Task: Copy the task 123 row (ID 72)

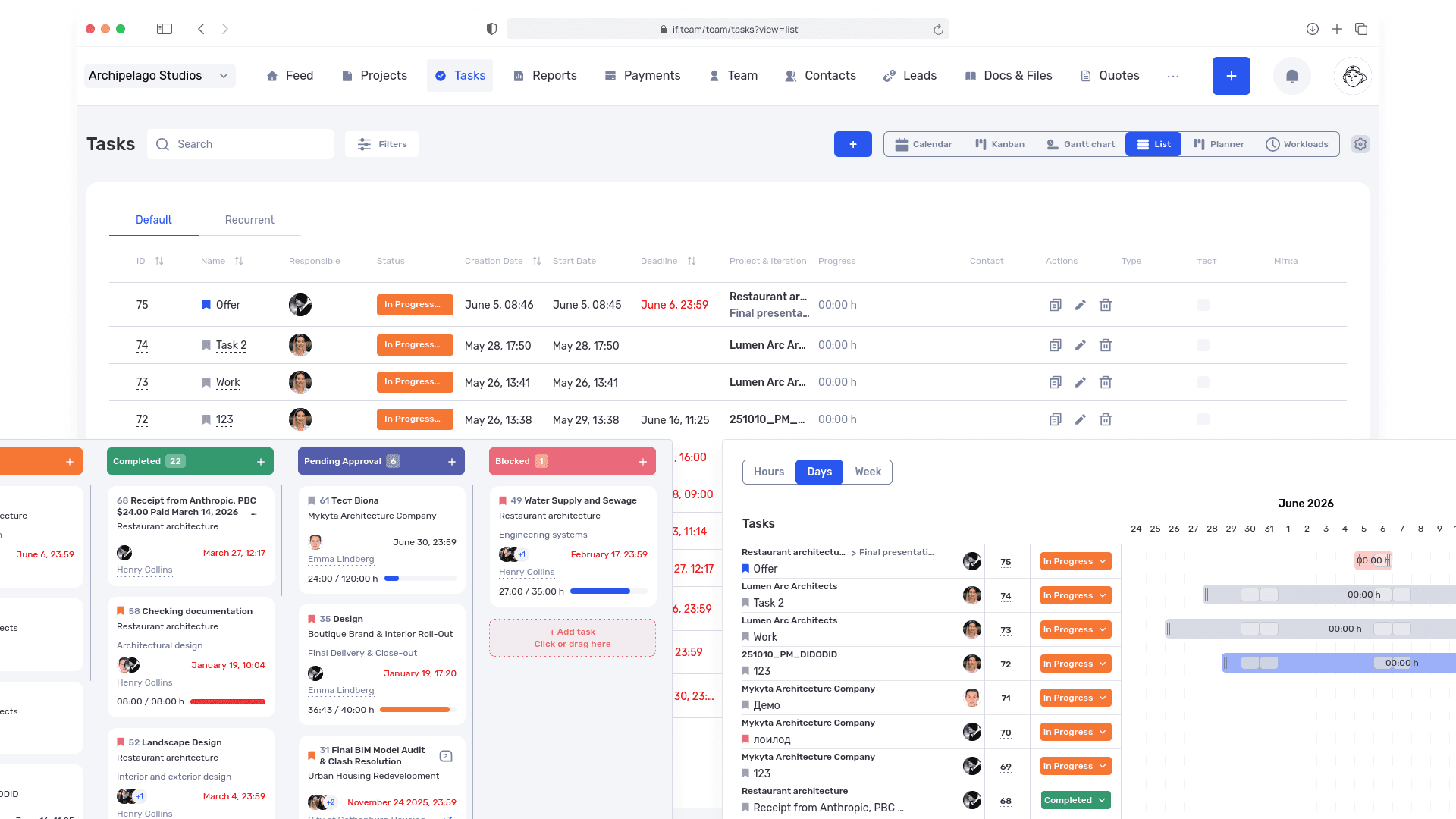Action: [1055, 419]
